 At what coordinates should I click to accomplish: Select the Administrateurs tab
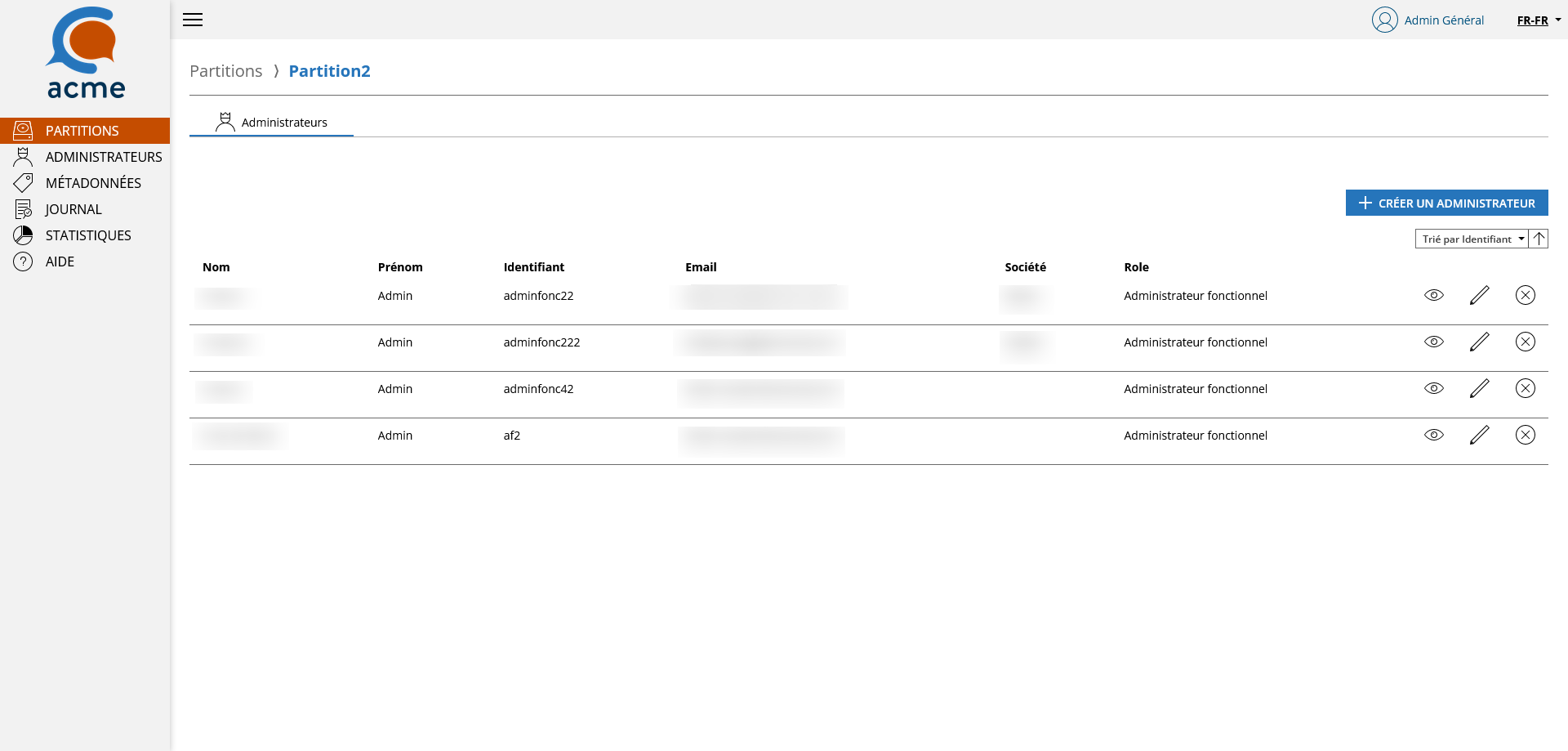271,123
